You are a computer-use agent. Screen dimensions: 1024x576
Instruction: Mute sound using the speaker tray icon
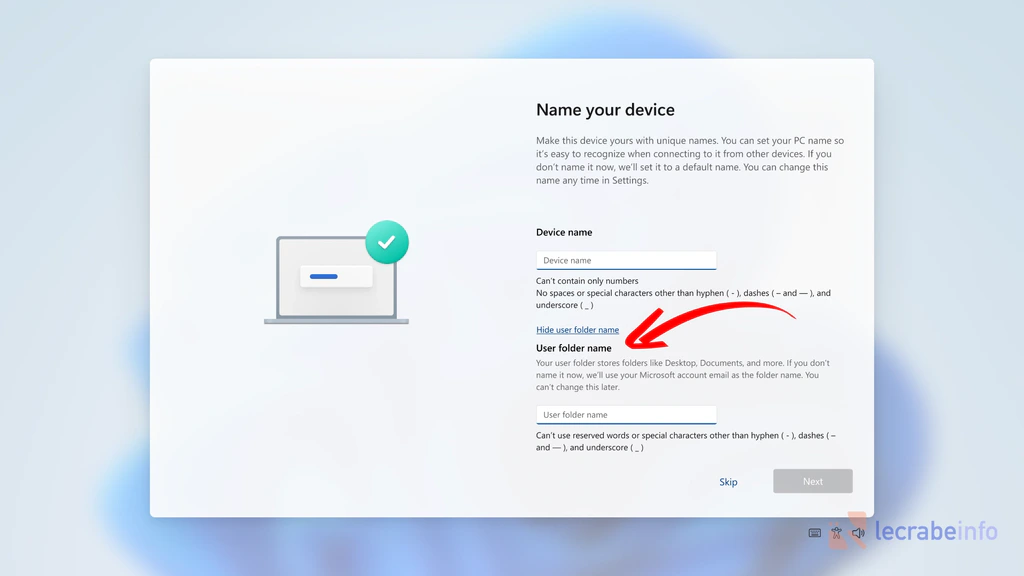(858, 533)
